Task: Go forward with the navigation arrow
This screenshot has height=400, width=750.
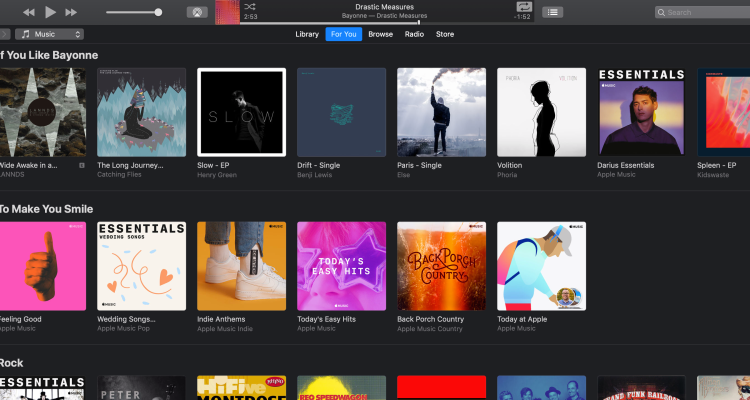Action: pos(4,34)
